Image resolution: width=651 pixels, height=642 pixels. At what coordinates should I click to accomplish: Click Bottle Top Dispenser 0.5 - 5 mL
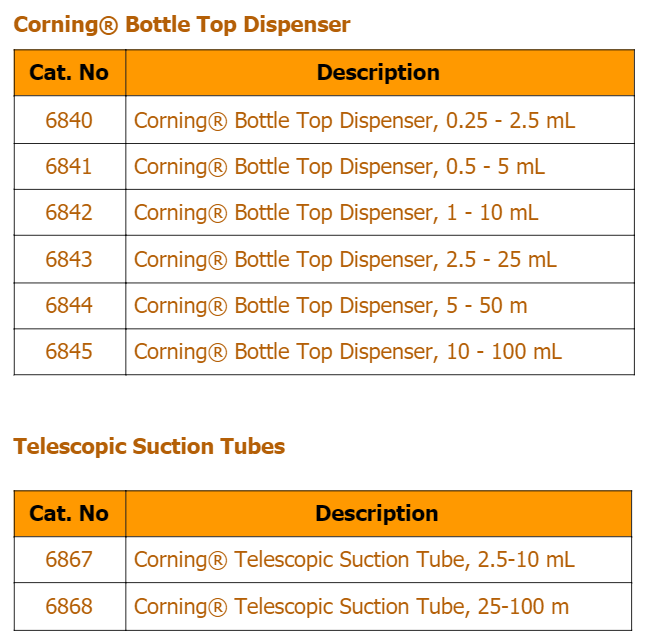[339, 167]
